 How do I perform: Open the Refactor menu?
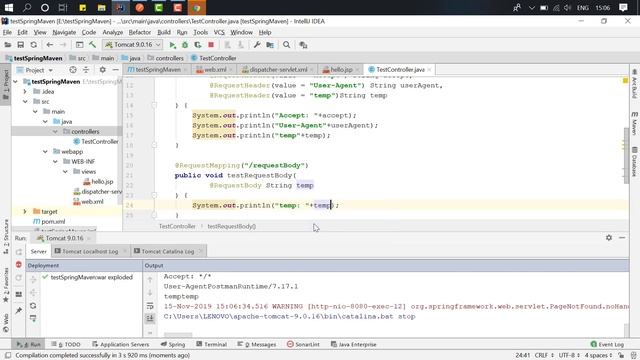[140, 32]
